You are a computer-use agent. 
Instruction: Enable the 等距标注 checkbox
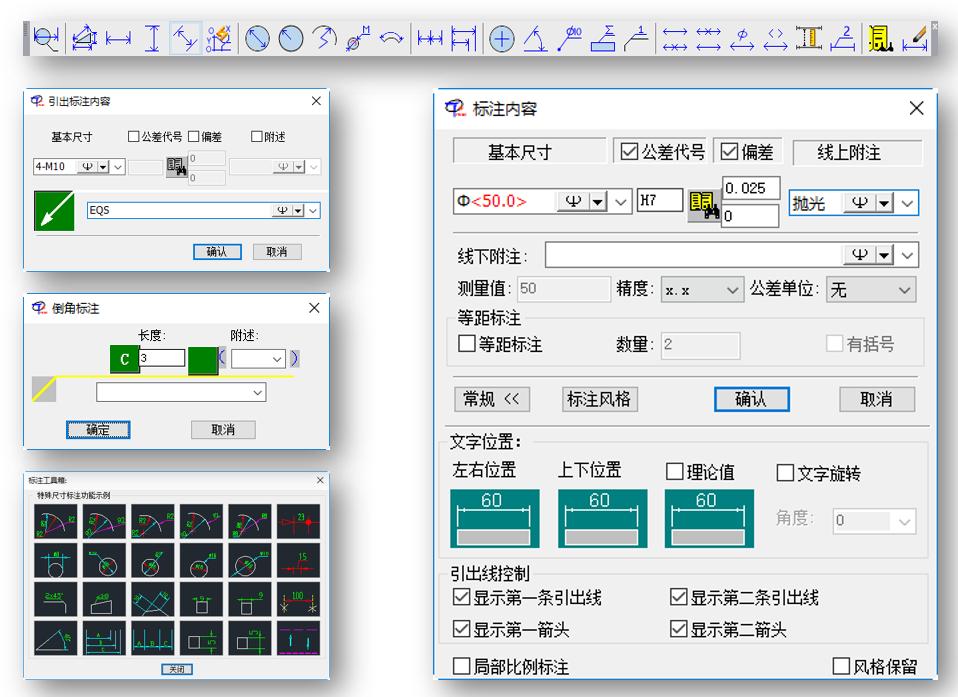[x=467, y=345]
